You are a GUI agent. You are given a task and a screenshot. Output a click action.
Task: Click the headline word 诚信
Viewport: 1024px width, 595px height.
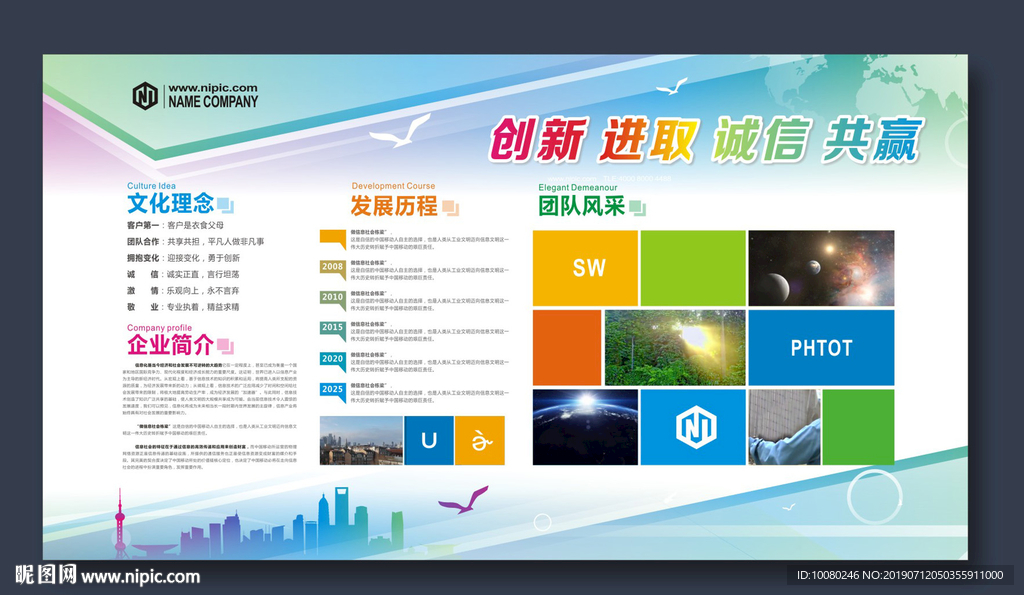761,139
